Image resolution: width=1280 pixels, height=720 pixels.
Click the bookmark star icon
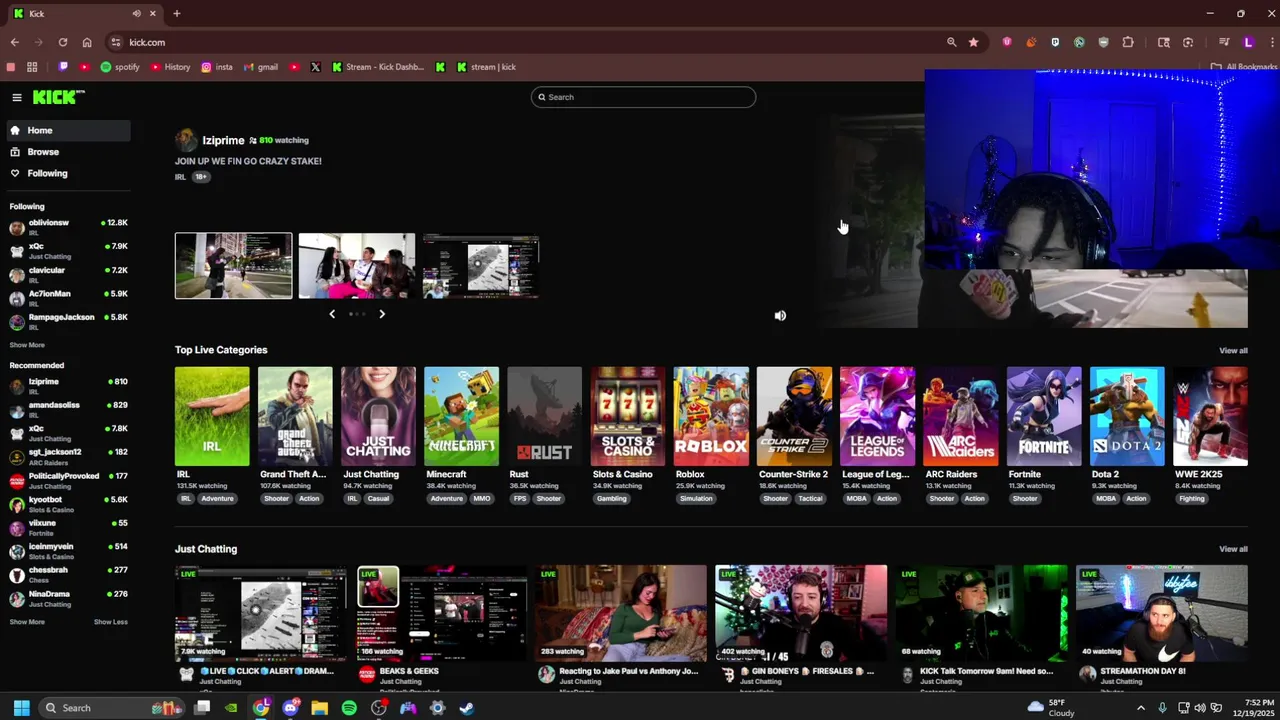click(x=973, y=42)
